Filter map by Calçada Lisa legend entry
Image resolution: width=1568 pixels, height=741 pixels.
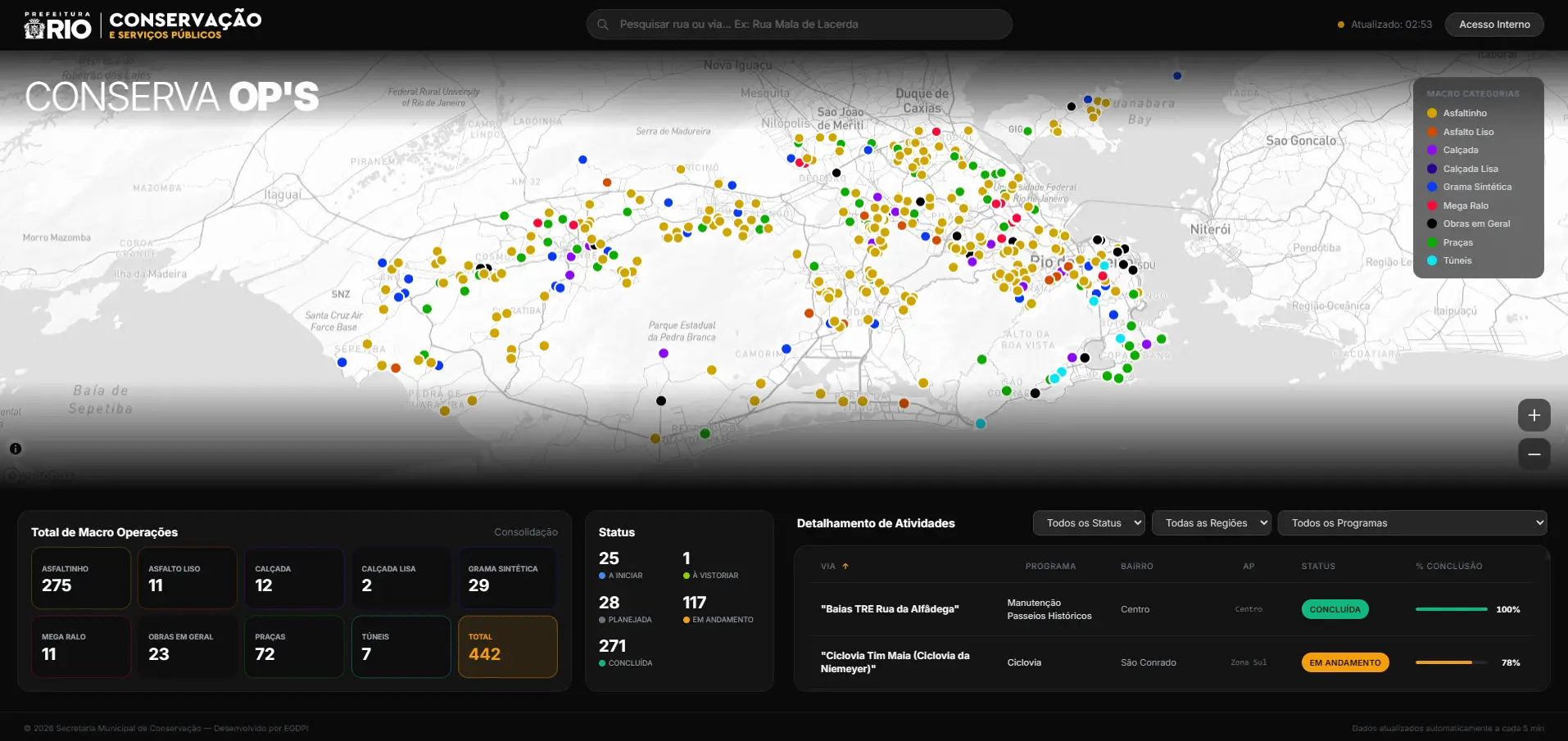point(1462,169)
